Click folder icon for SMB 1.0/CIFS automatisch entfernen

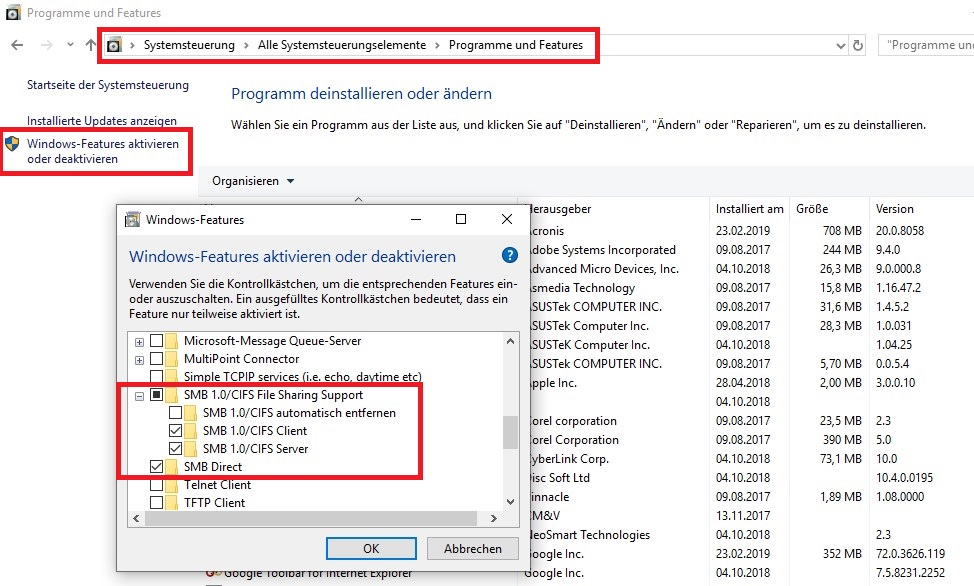tap(191, 413)
